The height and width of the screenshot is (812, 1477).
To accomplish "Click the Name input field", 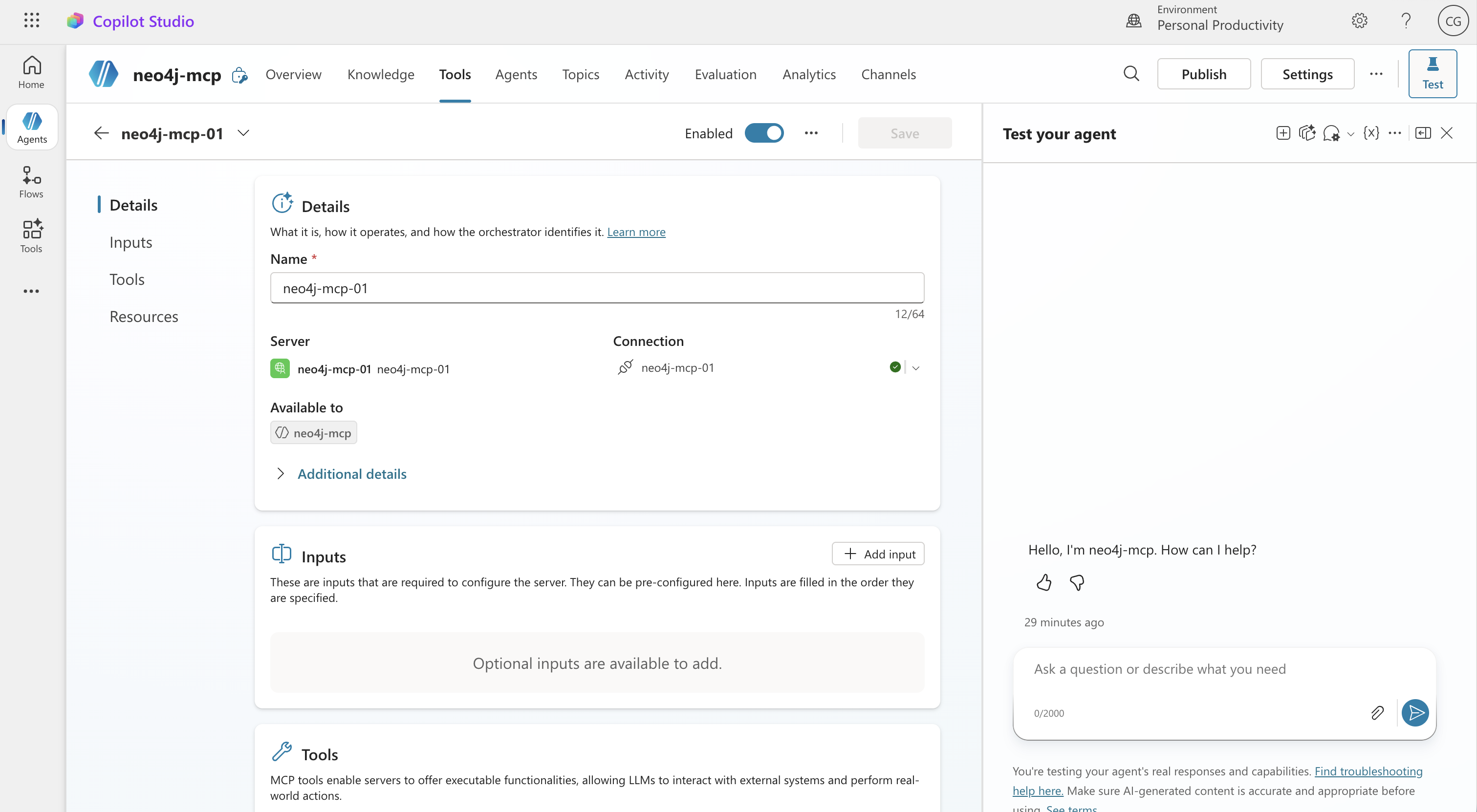I will click(597, 288).
